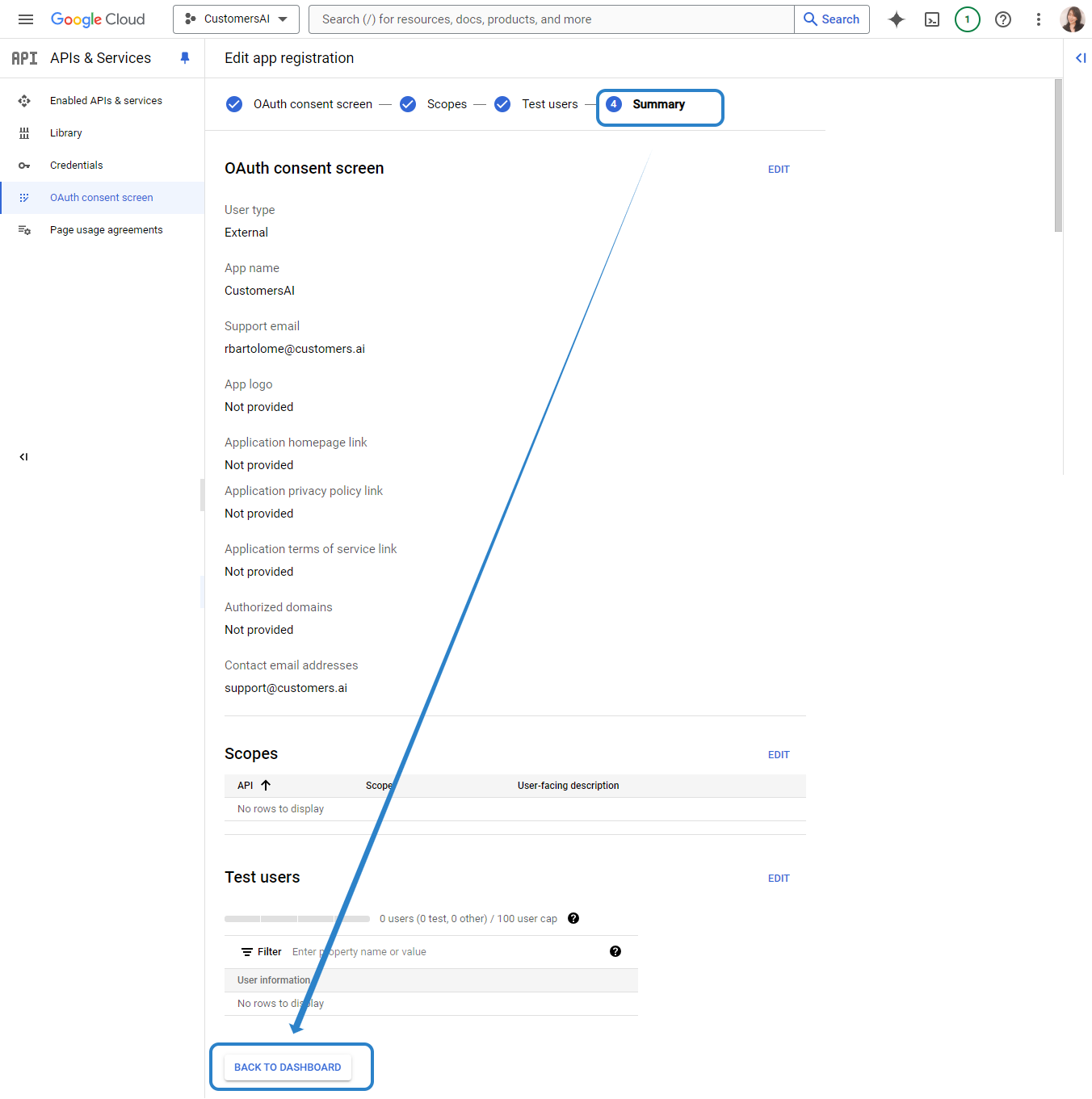Click the blue Search button
Image resolution: width=1092 pixels, height=1099 pixels.
point(832,19)
